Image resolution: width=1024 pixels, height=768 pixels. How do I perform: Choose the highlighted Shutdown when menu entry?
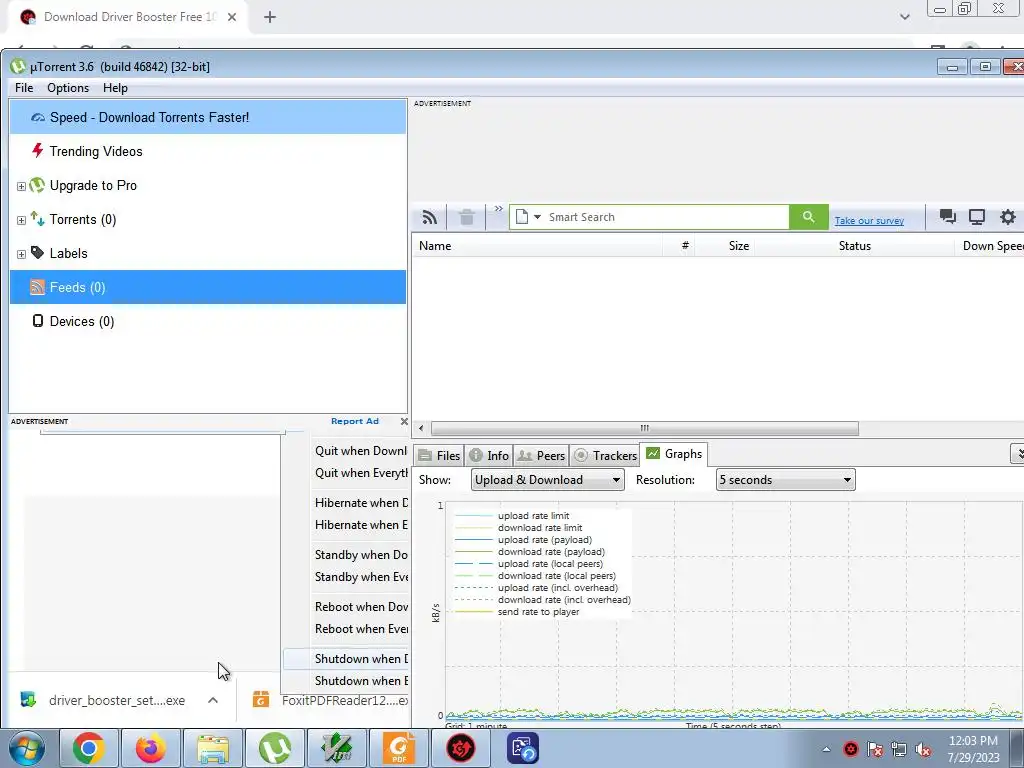tap(346, 658)
